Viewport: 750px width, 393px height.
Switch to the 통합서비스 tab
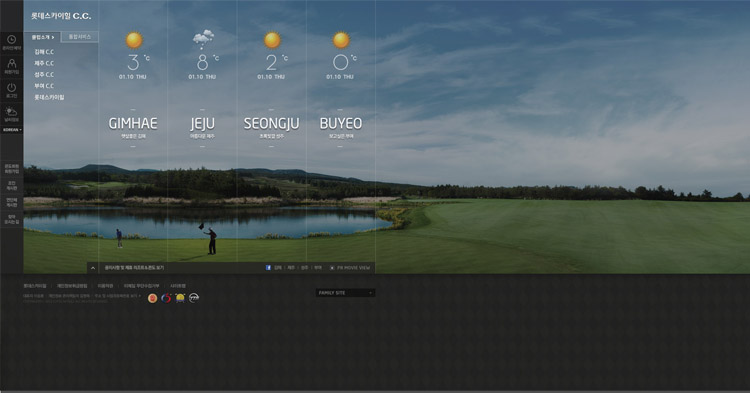pos(79,37)
